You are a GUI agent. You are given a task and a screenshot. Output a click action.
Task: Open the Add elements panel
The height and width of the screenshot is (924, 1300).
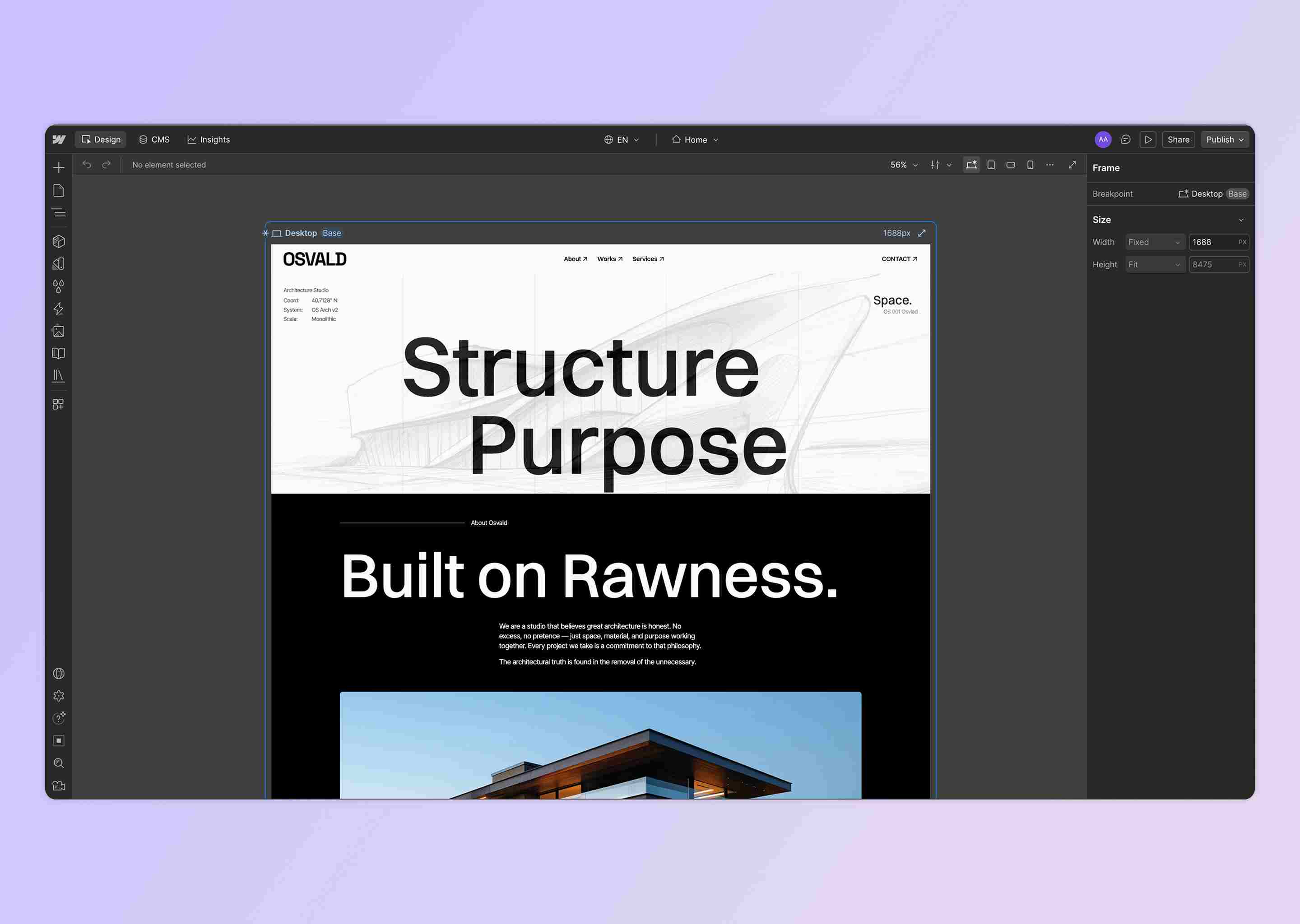click(59, 167)
